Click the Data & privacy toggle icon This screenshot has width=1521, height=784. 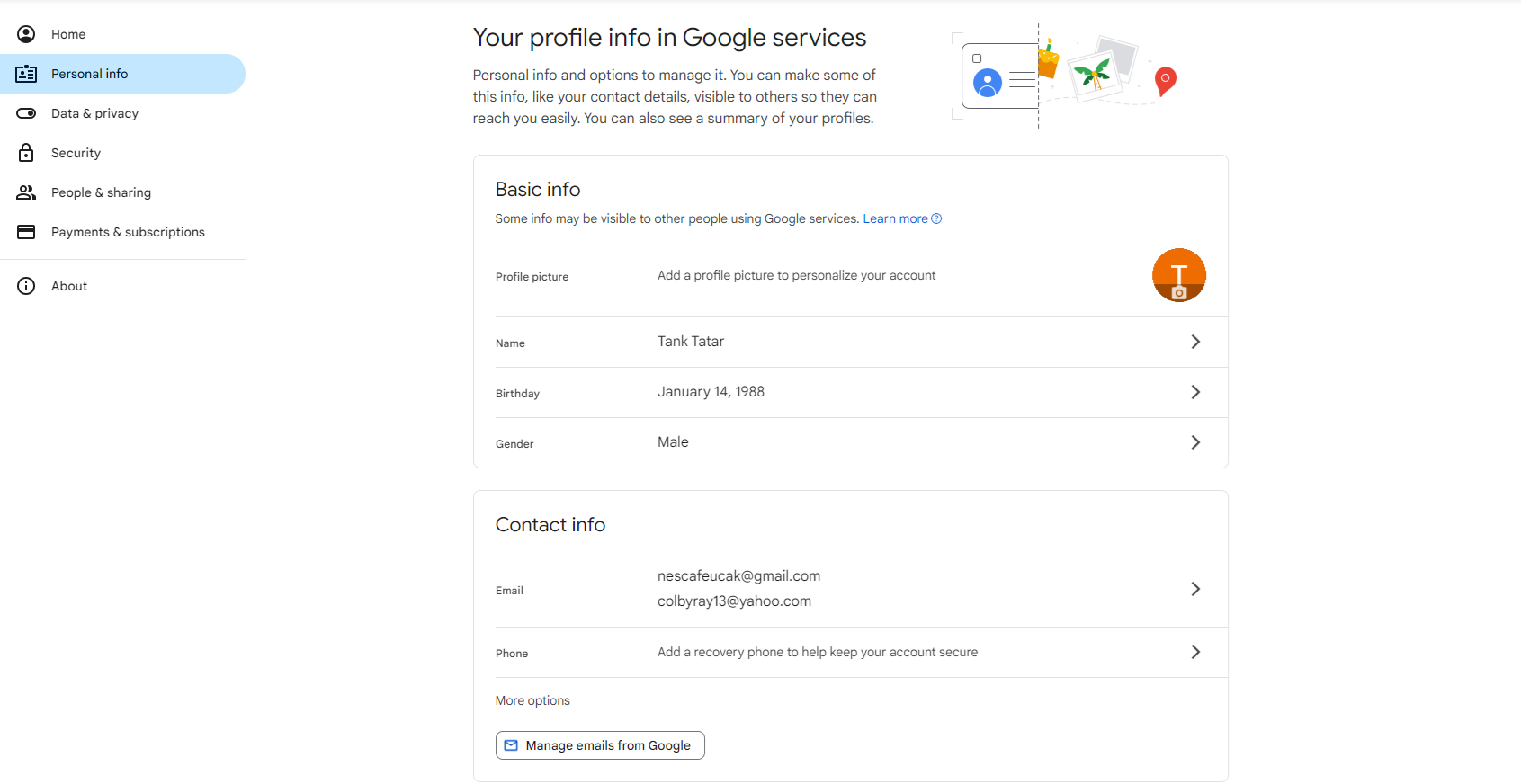[x=26, y=113]
